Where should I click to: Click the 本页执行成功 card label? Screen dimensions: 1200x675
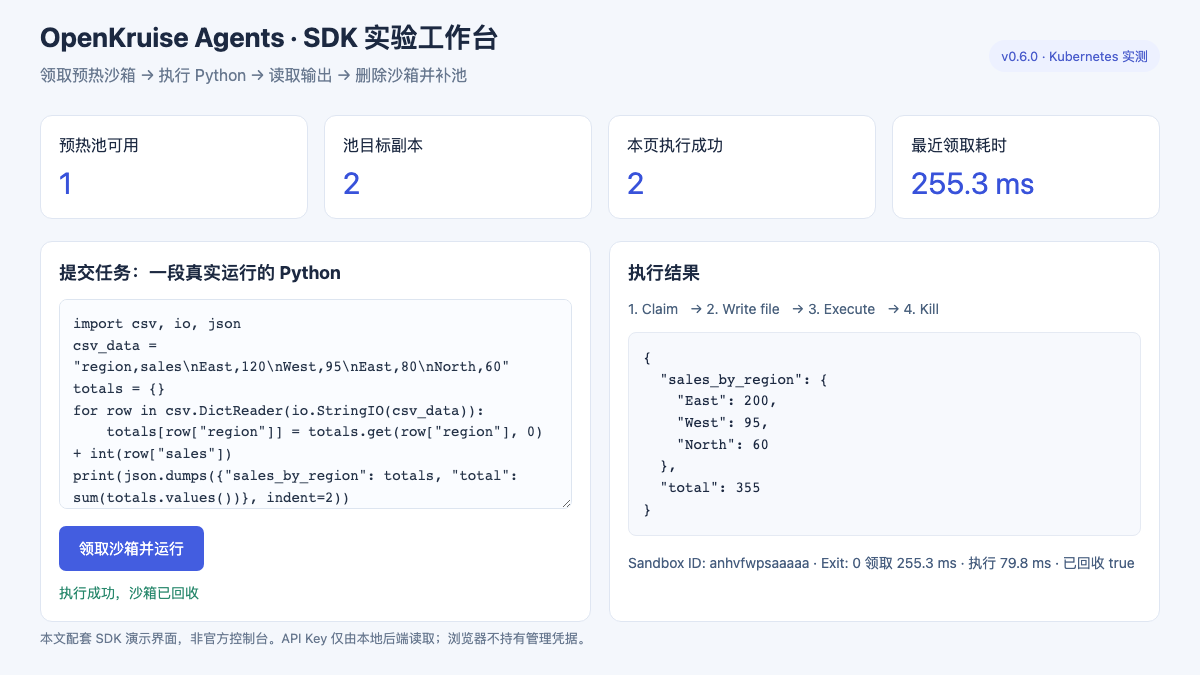tap(675, 145)
